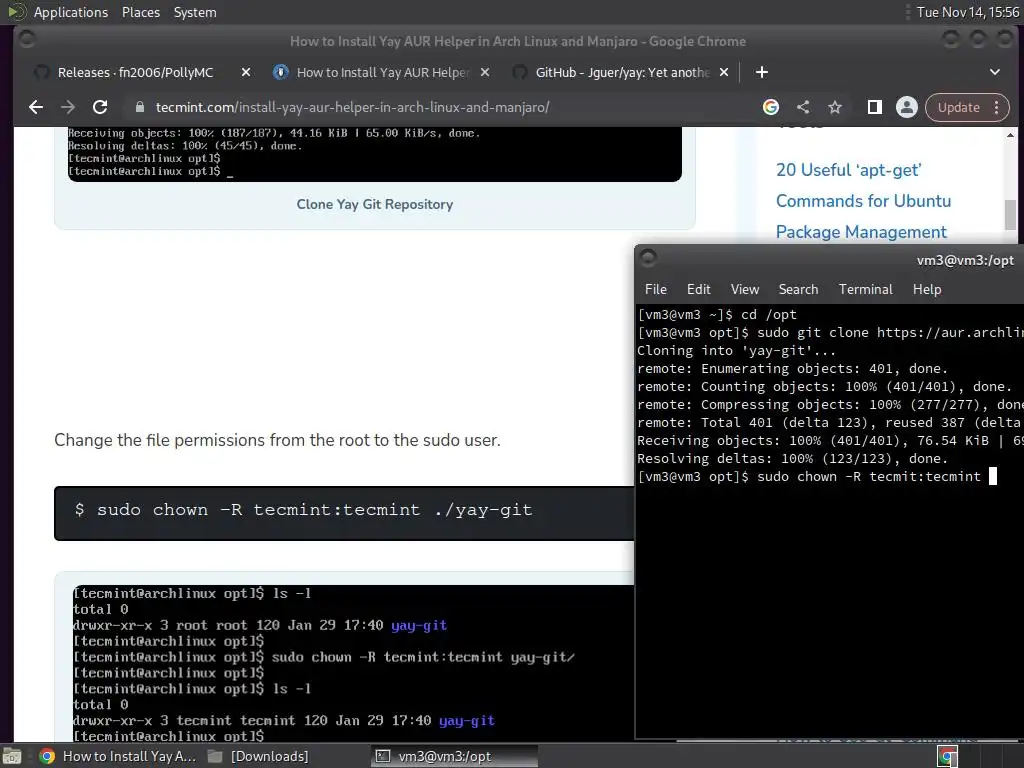Click the Update button in Chrome

pos(959,107)
